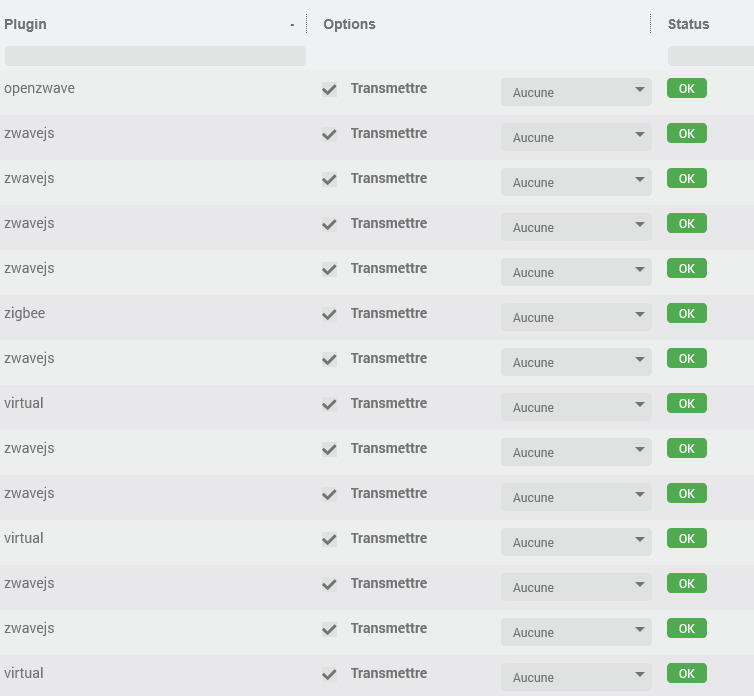Viewport: 754px width, 696px height.
Task: Toggle Transmettre checkbox in zigbee row
Action: pos(329,314)
